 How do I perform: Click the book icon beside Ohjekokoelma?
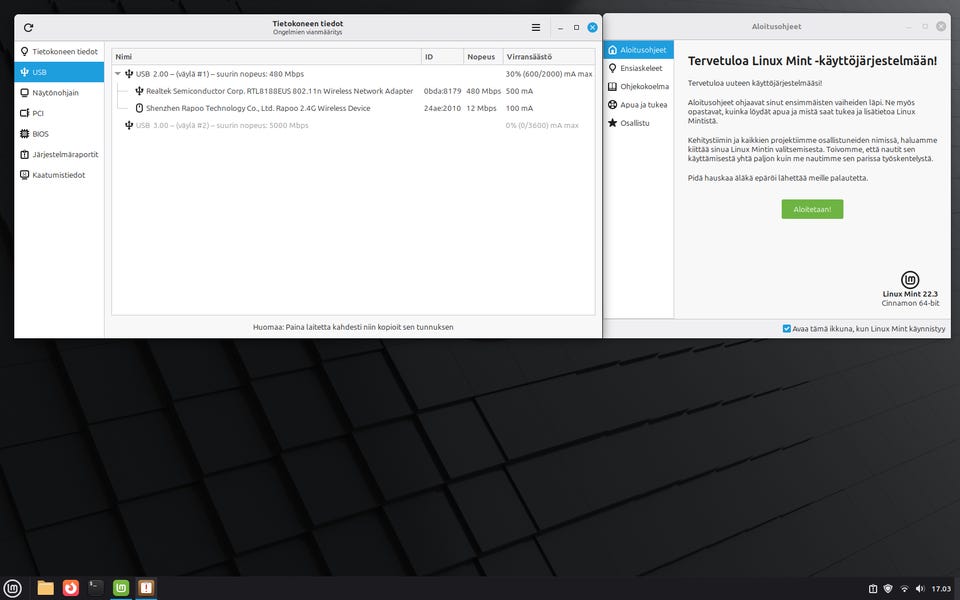[x=612, y=86]
